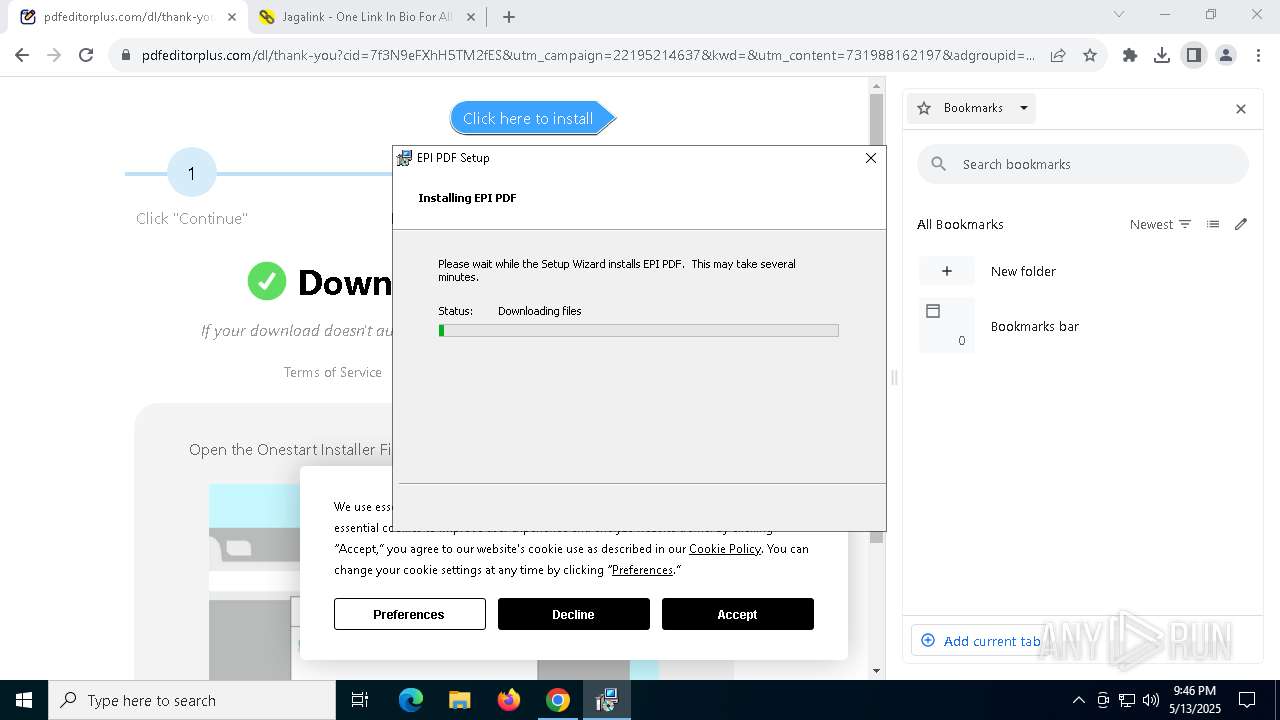This screenshot has height=720, width=1280.
Task: Launch Firefox from taskbar
Action: pyautogui.click(x=509, y=700)
